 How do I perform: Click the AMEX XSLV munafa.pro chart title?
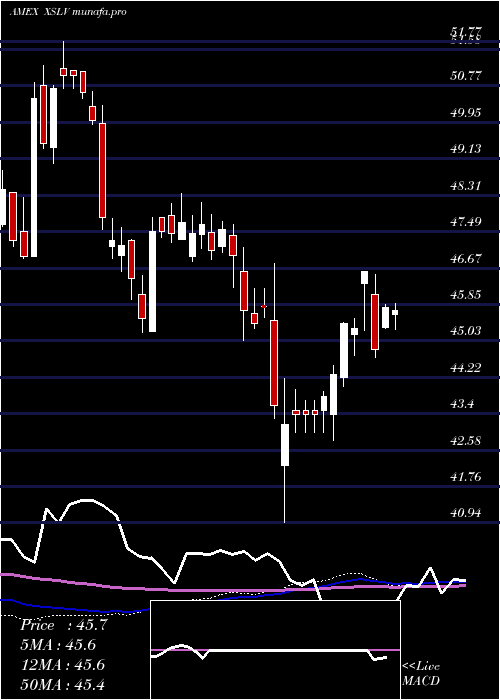68,12
